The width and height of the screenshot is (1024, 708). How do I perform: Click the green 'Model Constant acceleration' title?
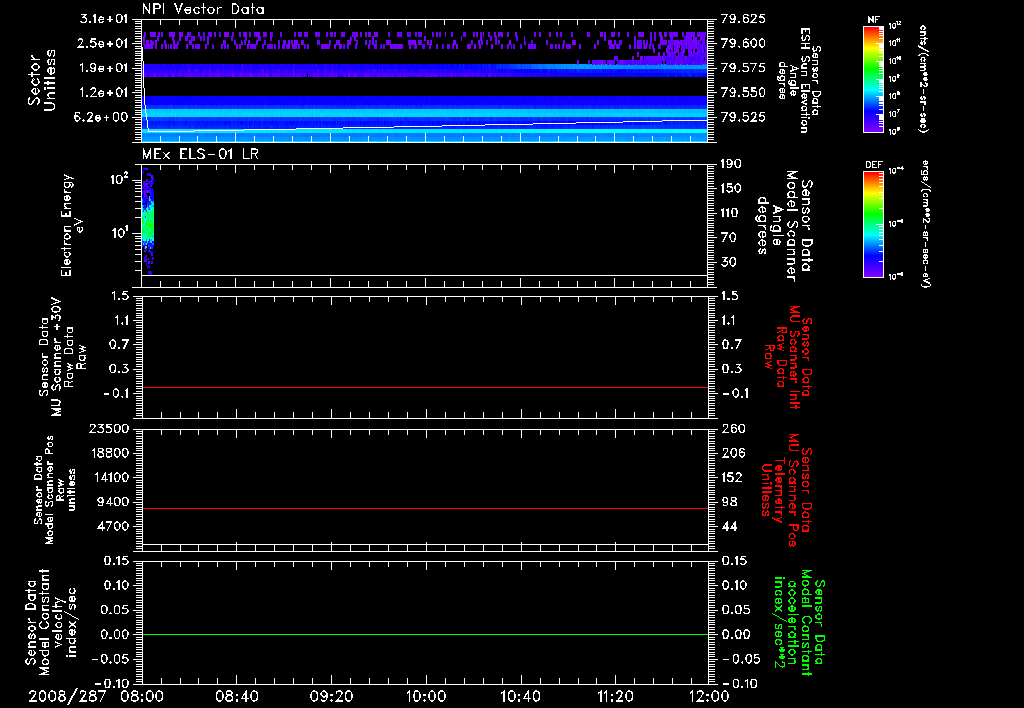(x=799, y=622)
